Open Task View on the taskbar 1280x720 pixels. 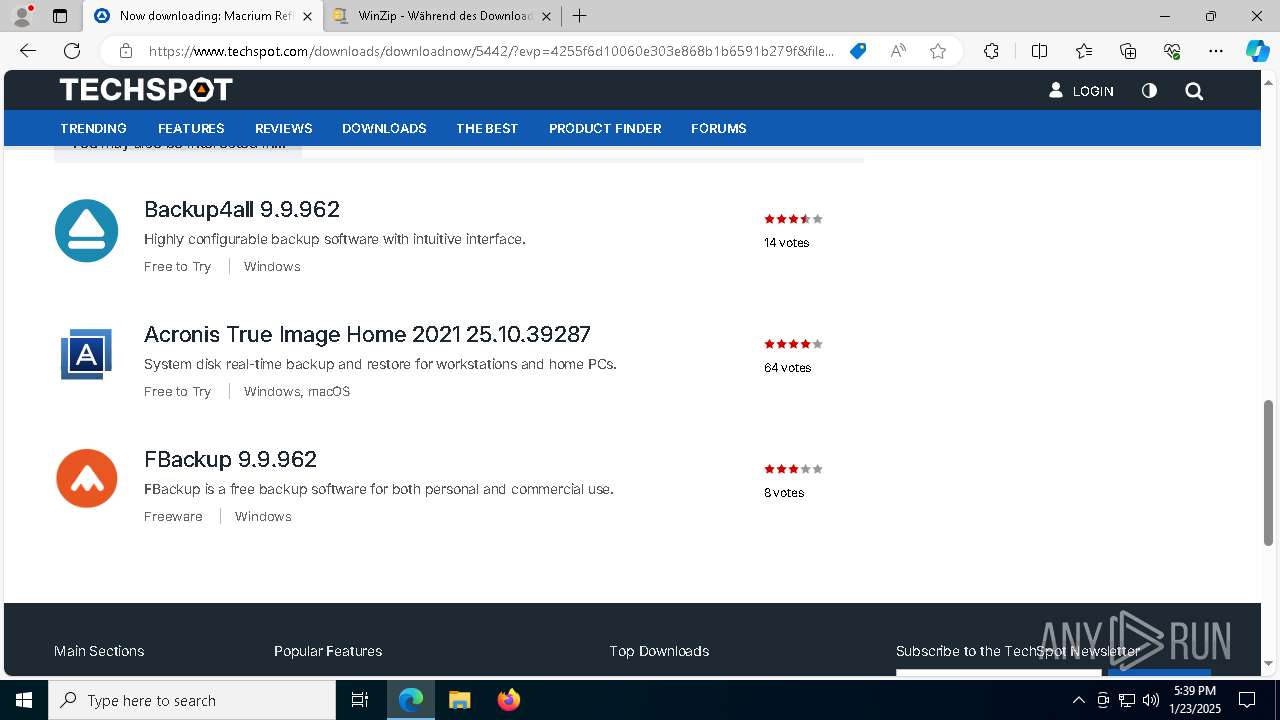[x=360, y=700]
